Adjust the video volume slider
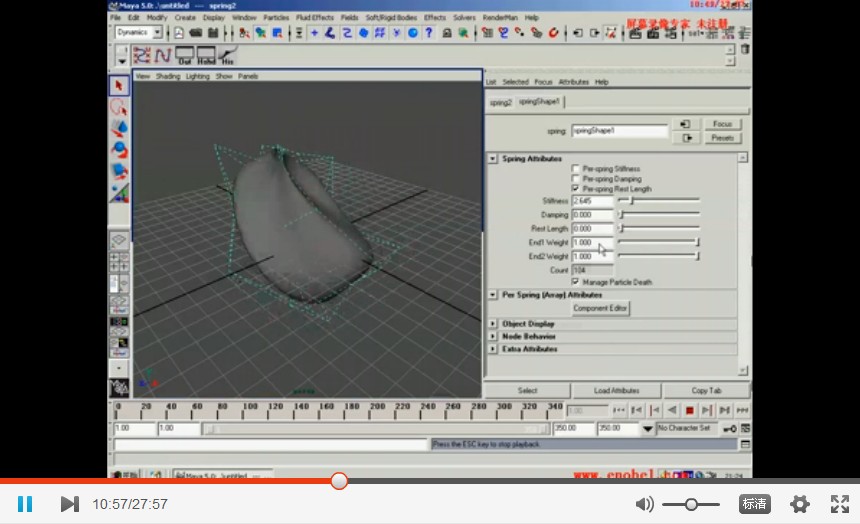The height and width of the screenshot is (524, 860). point(691,504)
